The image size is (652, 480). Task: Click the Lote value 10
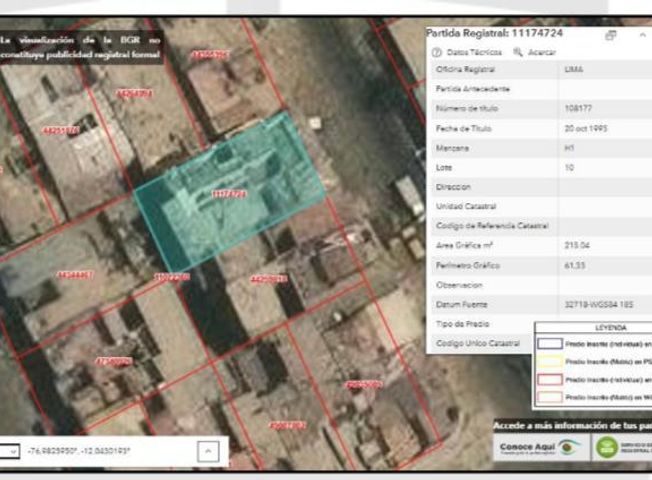click(x=569, y=168)
